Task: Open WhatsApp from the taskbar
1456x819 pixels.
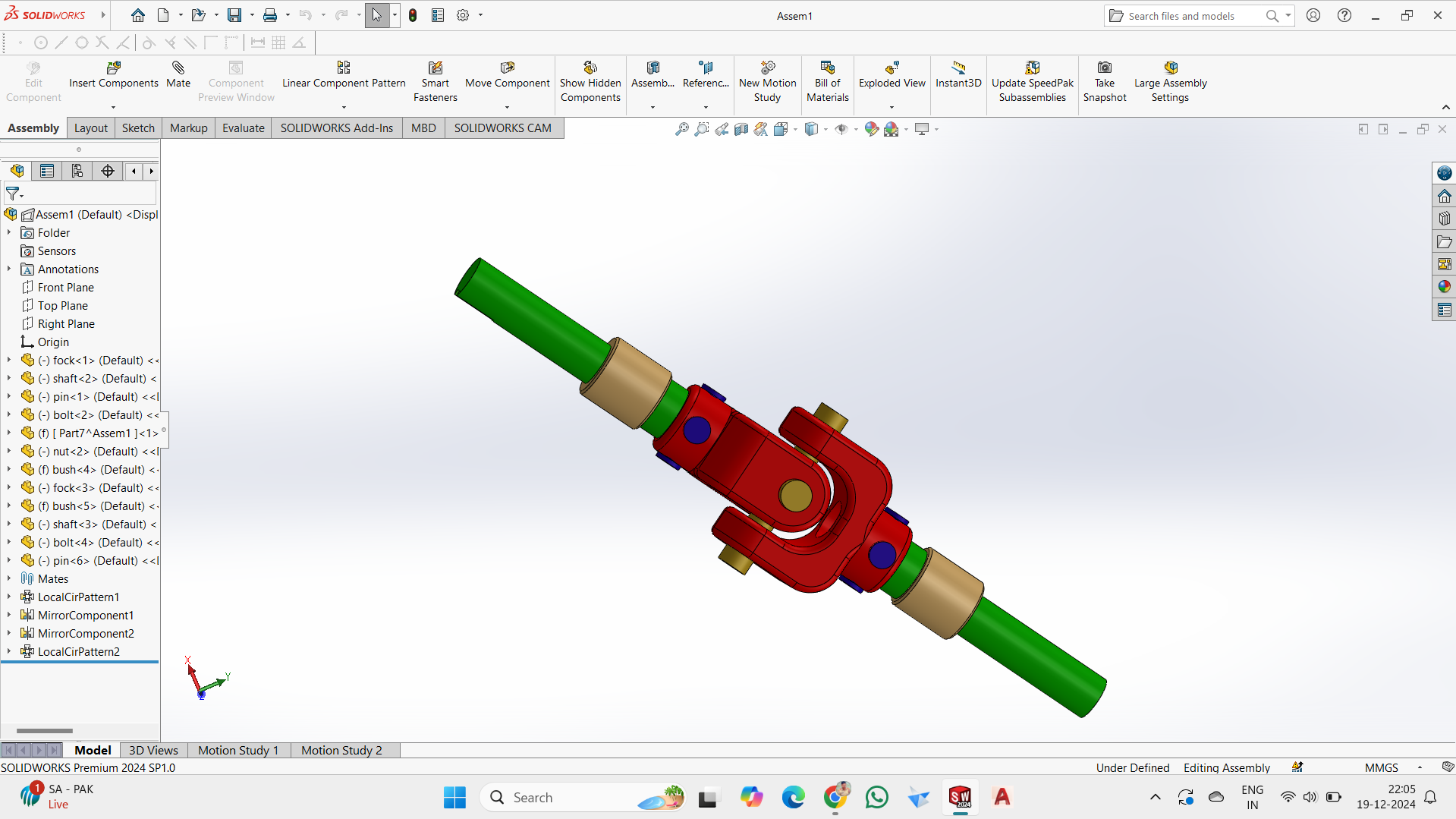Action: 876,797
